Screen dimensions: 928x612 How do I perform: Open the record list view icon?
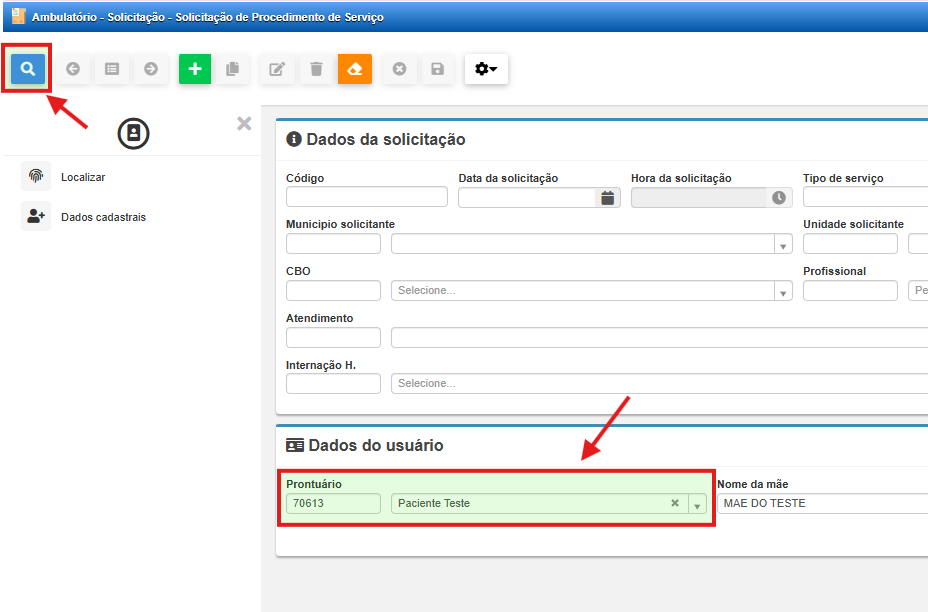(x=112, y=69)
